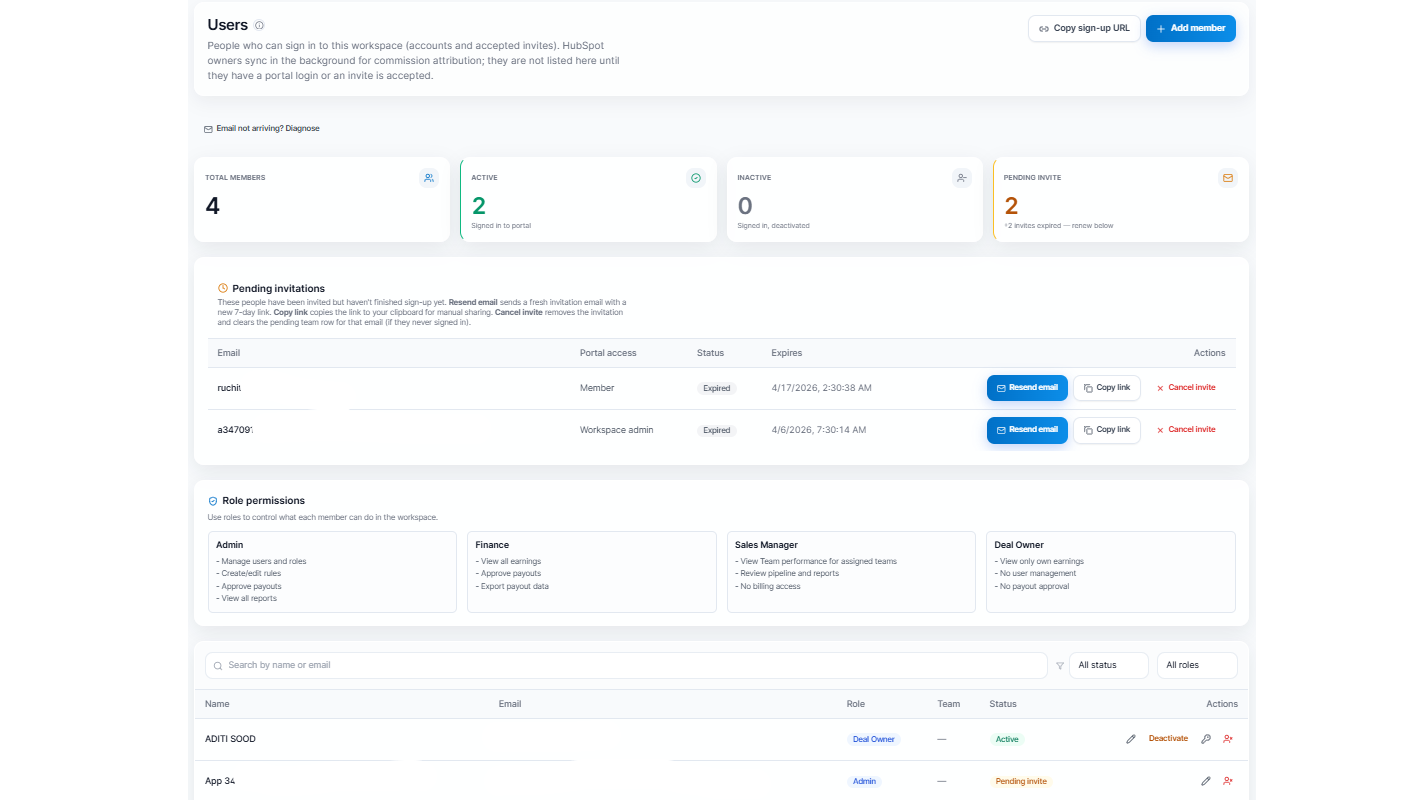Select the Finance role permissions card
Image resolution: width=1423 pixels, height=800 pixels.
592,572
